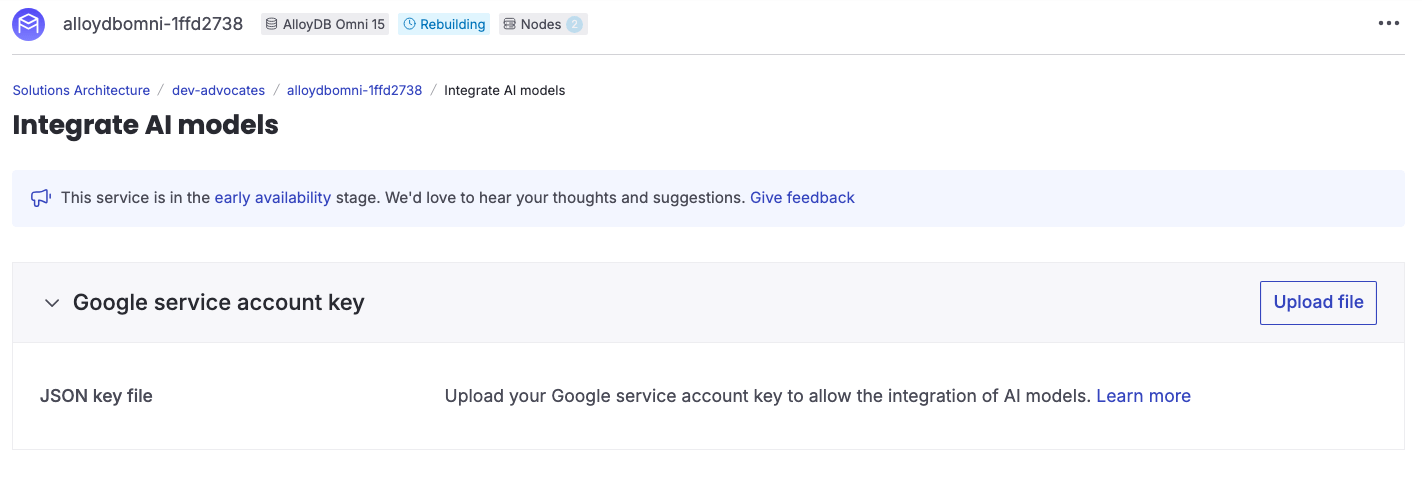Click the clock icon in Rebuilding status
Image resolution: width=1422 pixels, height=477 pixels.
click(409, 24)
